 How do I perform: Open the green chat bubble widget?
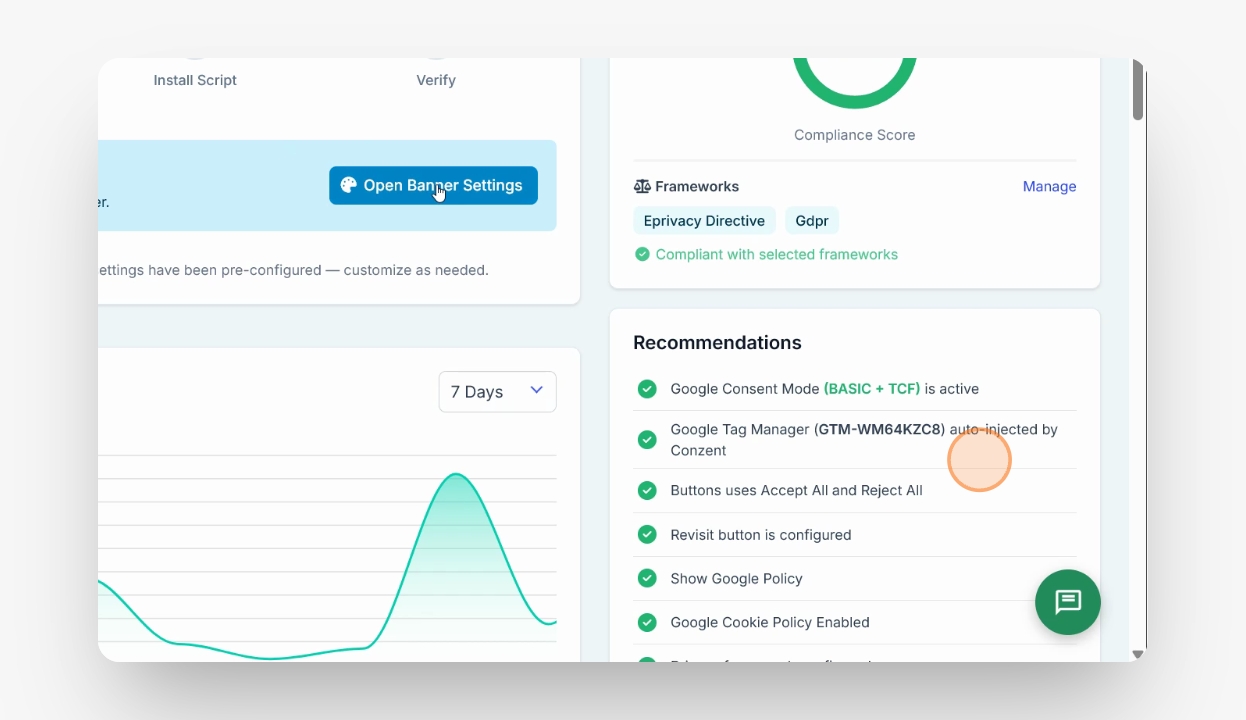1068,602
